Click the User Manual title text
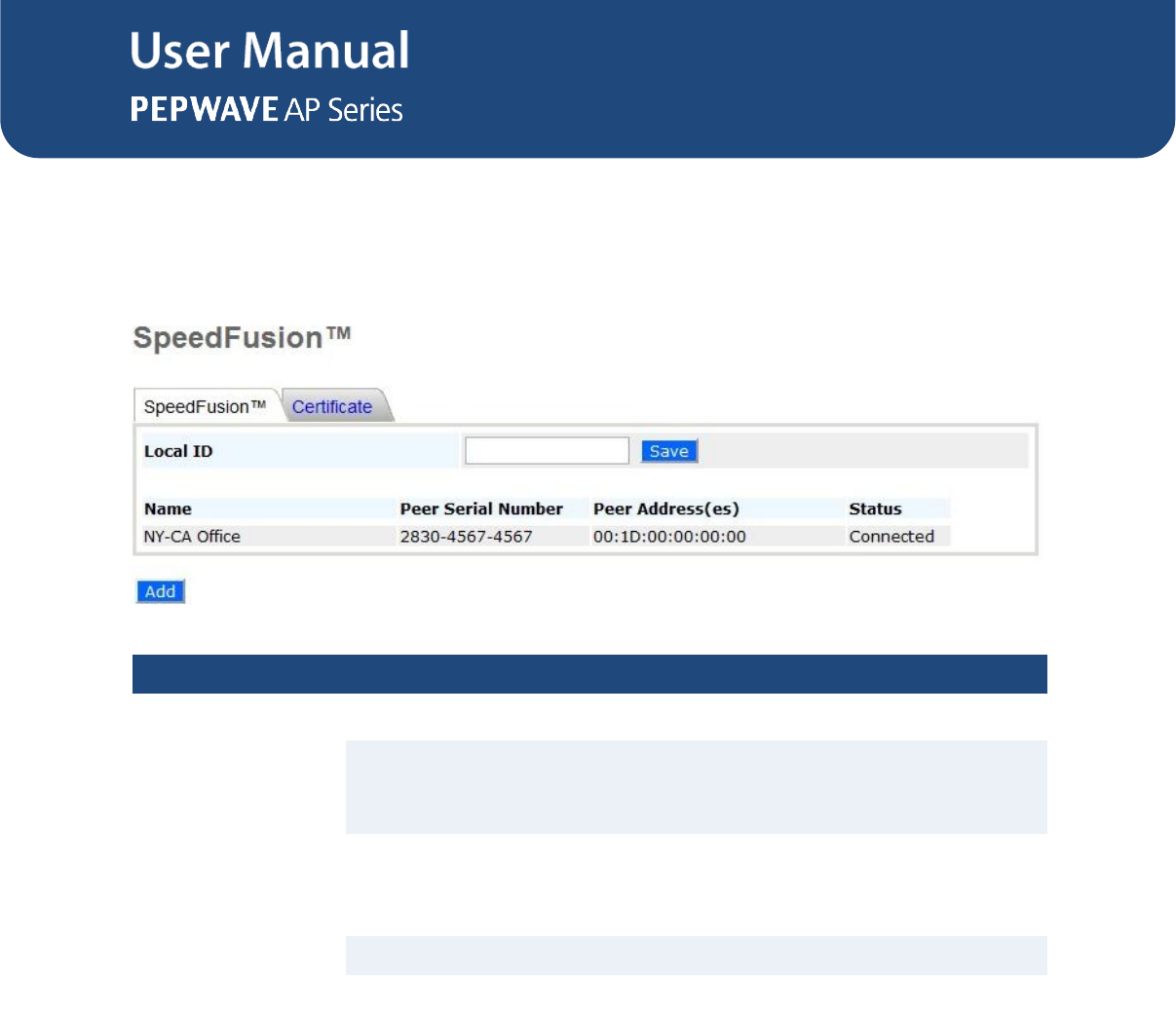Screen dimensions: 1176x1018 click(270, 51)
